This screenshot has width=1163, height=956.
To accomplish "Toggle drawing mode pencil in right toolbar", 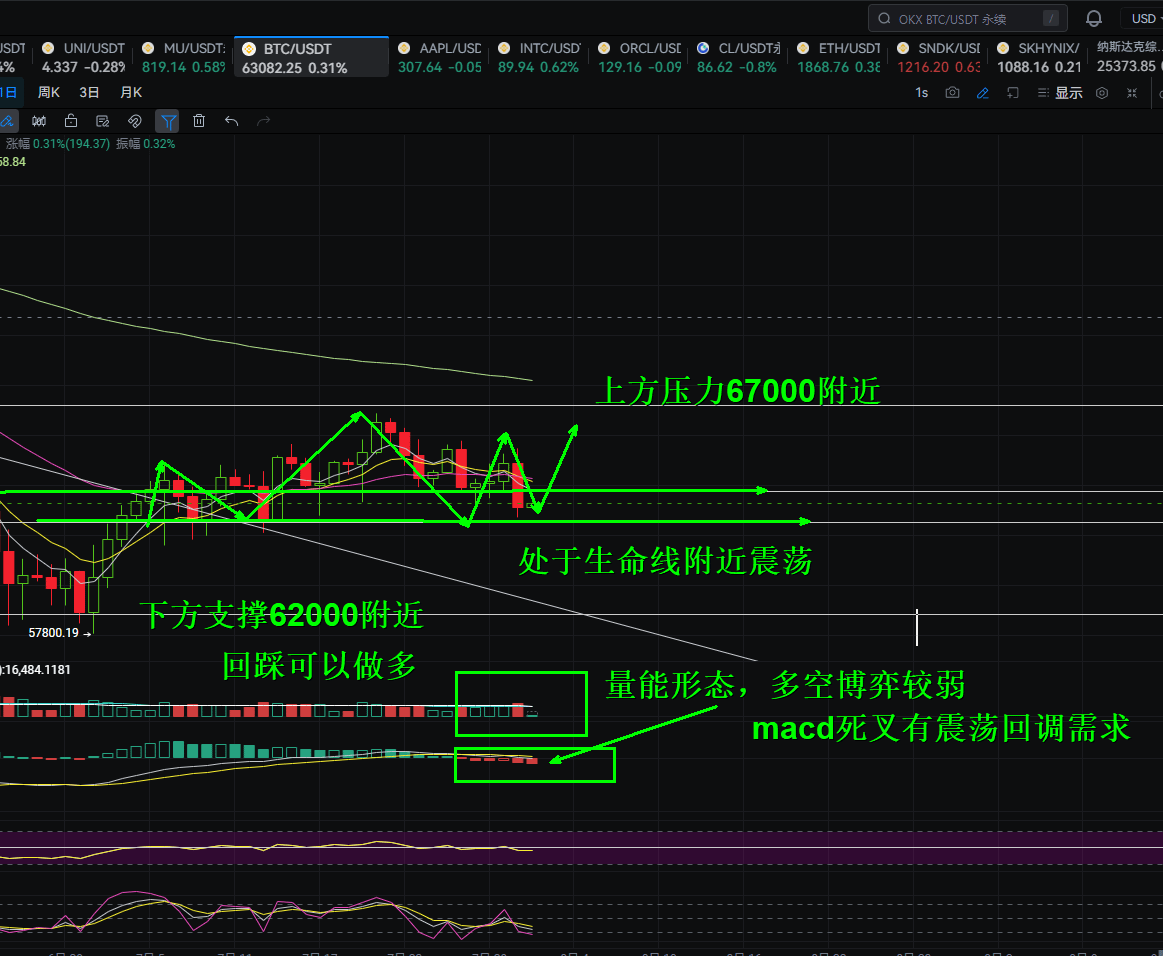I will tap(983, 93).
